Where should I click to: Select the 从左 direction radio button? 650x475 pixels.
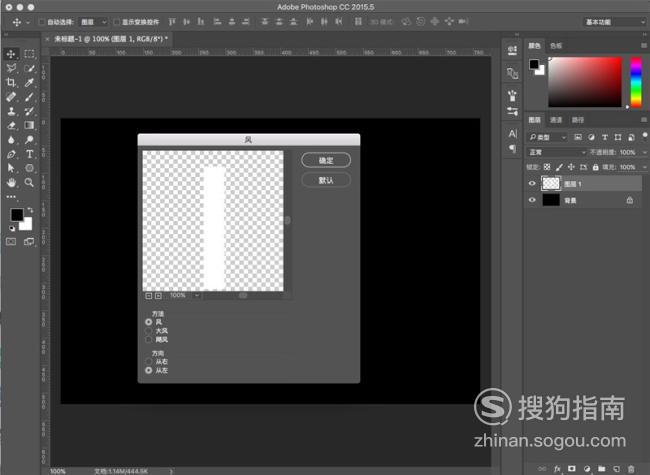point(149,370)
